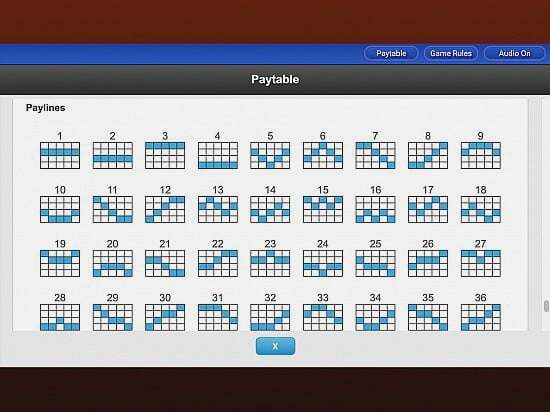The width and height of the screenshot is (550, 412).
Task: Click the payline 31 diagram
Action: 218,317
